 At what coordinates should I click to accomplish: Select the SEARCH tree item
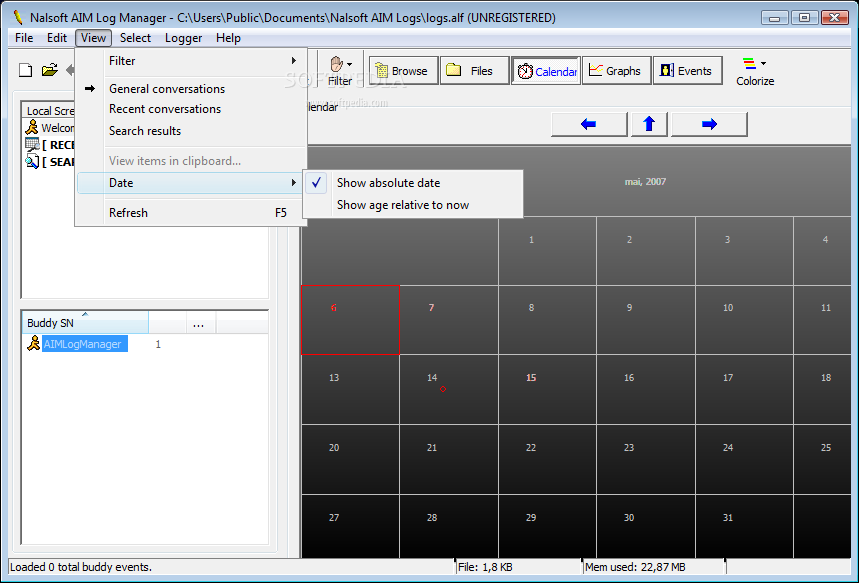coord(50,162)
